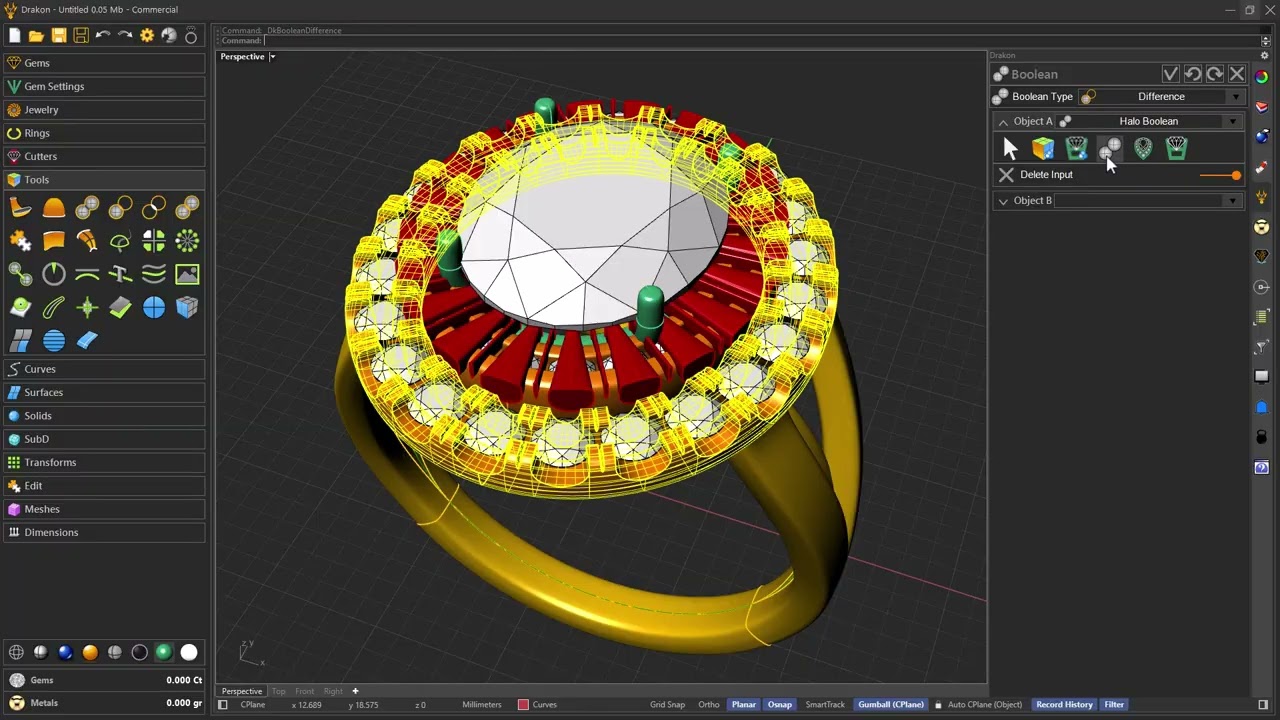Screen dimensions: 1280x720
Task: Choose the green pear halo icon under Object A
Action: (x=1143, y=149)
